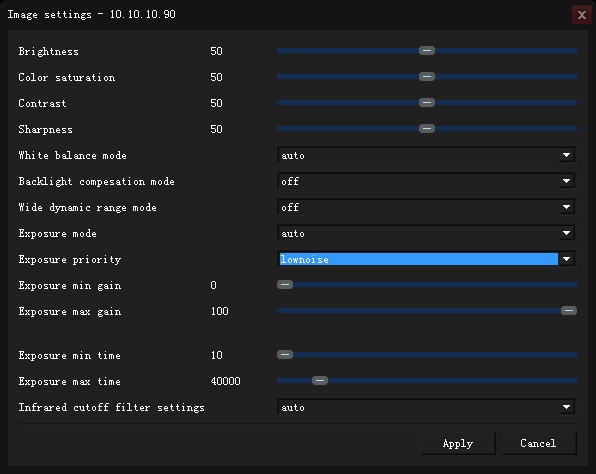The image size is (596, 474).
Task: Click the Apply button
Action: (x=458, y=443)
